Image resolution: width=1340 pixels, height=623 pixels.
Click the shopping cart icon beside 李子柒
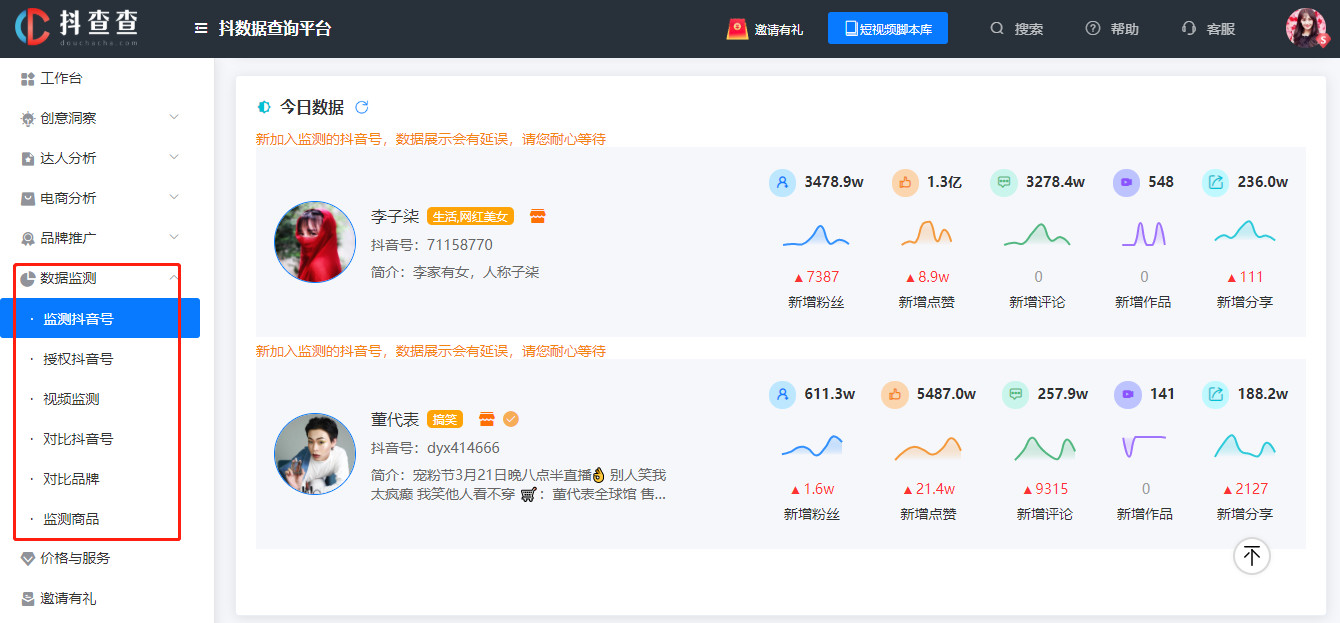(x=538, y=215)
